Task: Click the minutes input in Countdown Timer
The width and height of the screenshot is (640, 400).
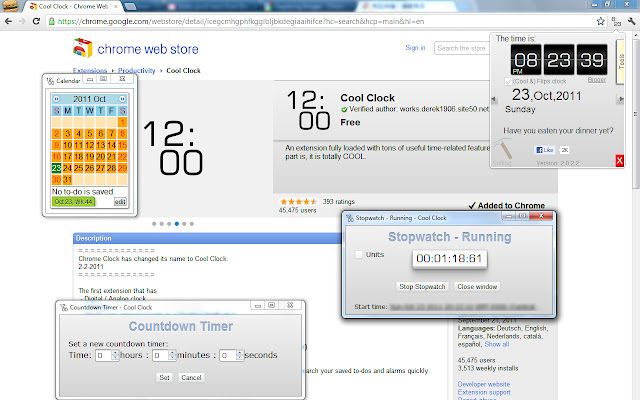Action: tap(161, 355)
